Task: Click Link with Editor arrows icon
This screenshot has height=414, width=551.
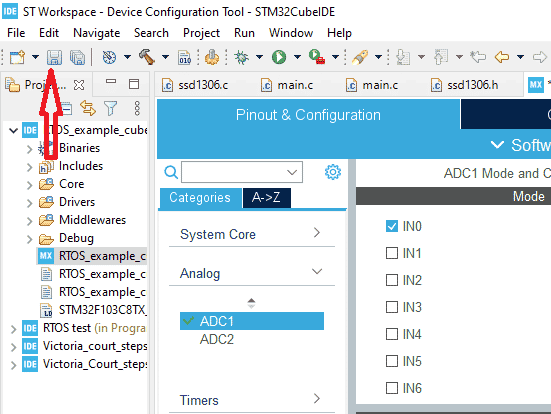Action: tap(88, 108)
